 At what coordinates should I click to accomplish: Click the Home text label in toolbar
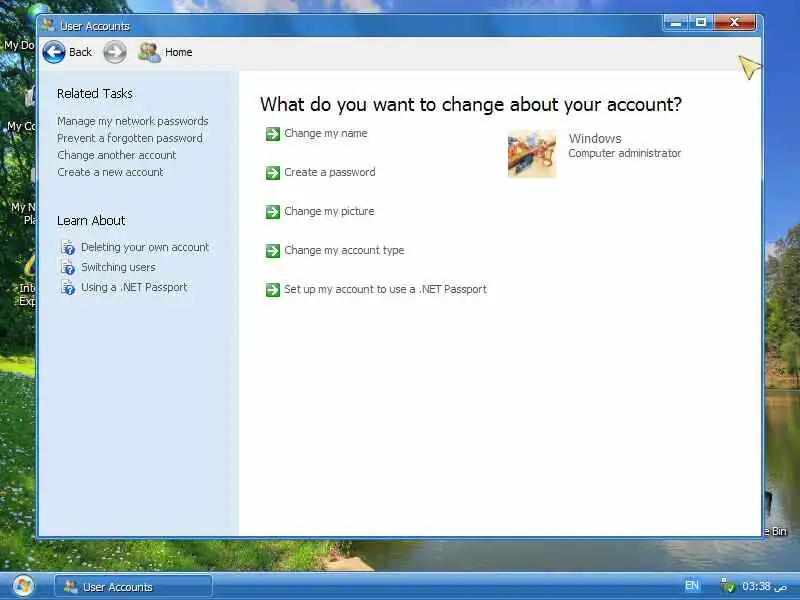pos(179,52)
